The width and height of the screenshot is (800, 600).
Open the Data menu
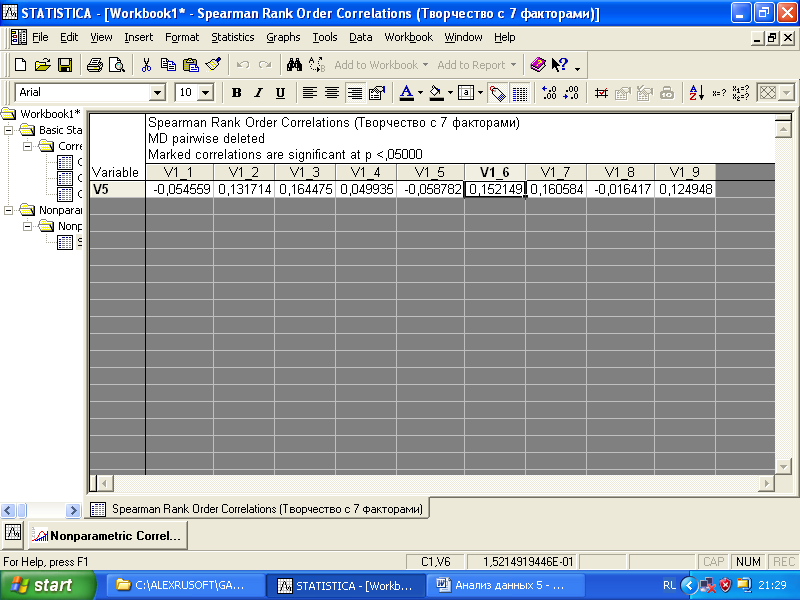(360, 37)
